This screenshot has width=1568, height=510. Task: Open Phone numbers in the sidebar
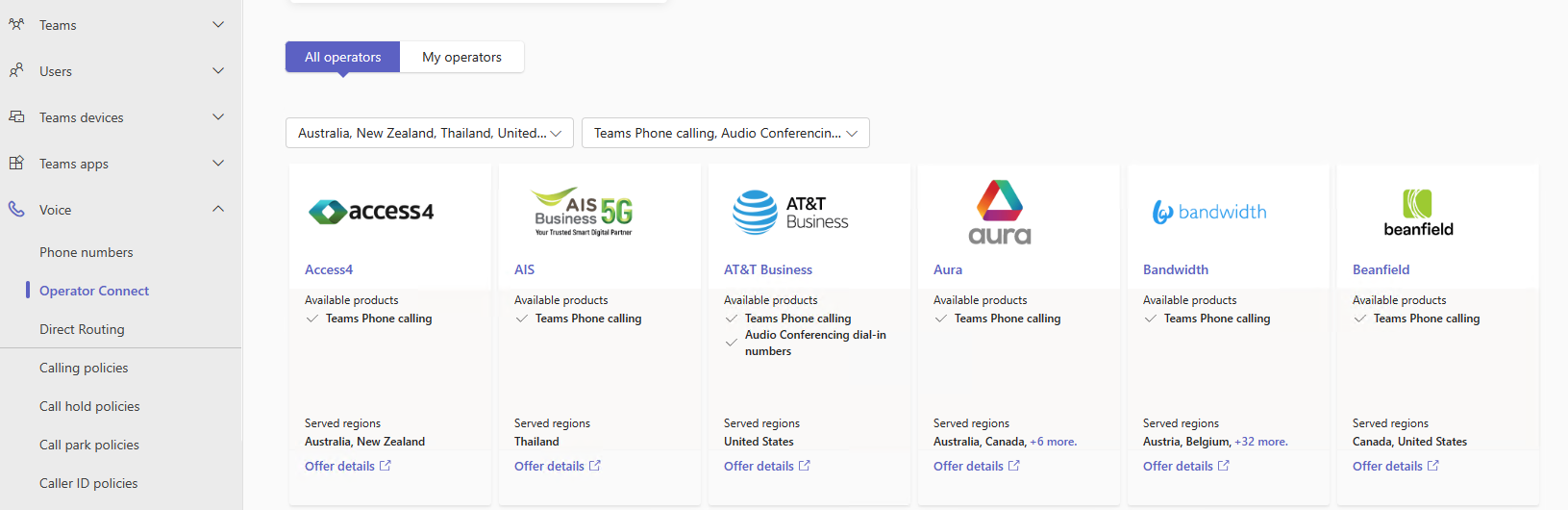tap(87, 252)
